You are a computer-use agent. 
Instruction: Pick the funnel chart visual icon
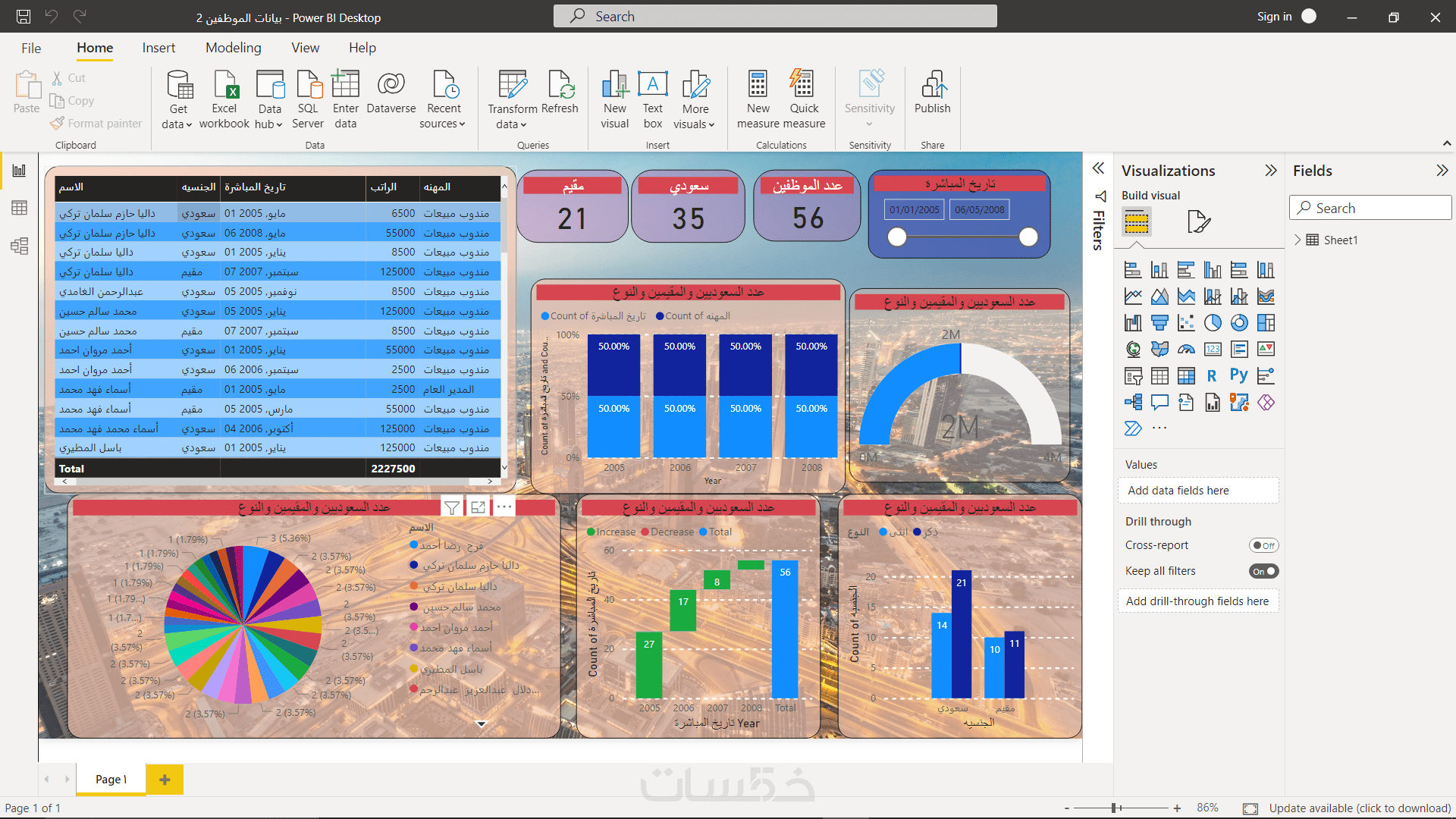point(1159,323)
